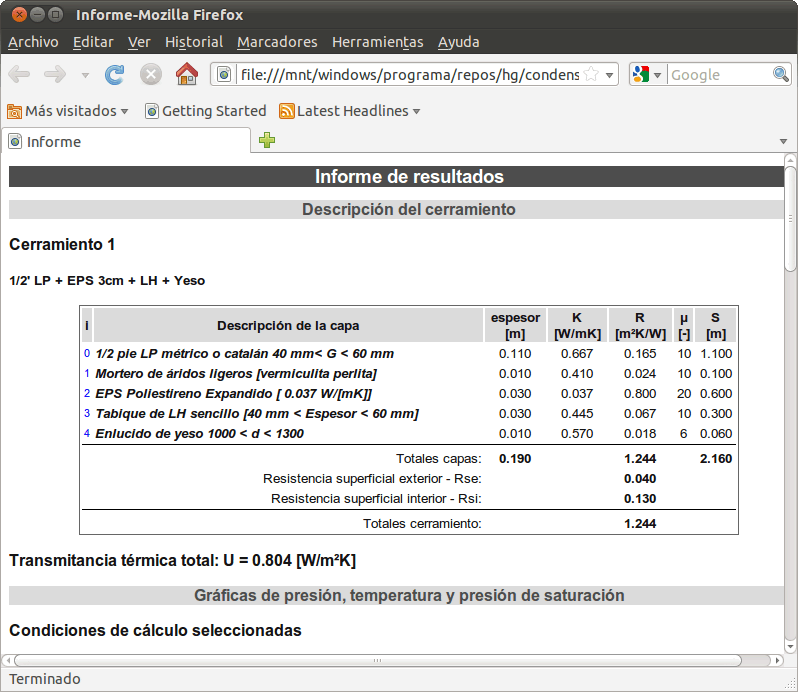Open the Ayuda menu
Viewport: 798px width, 692px height.
click(x=459, y=42)
